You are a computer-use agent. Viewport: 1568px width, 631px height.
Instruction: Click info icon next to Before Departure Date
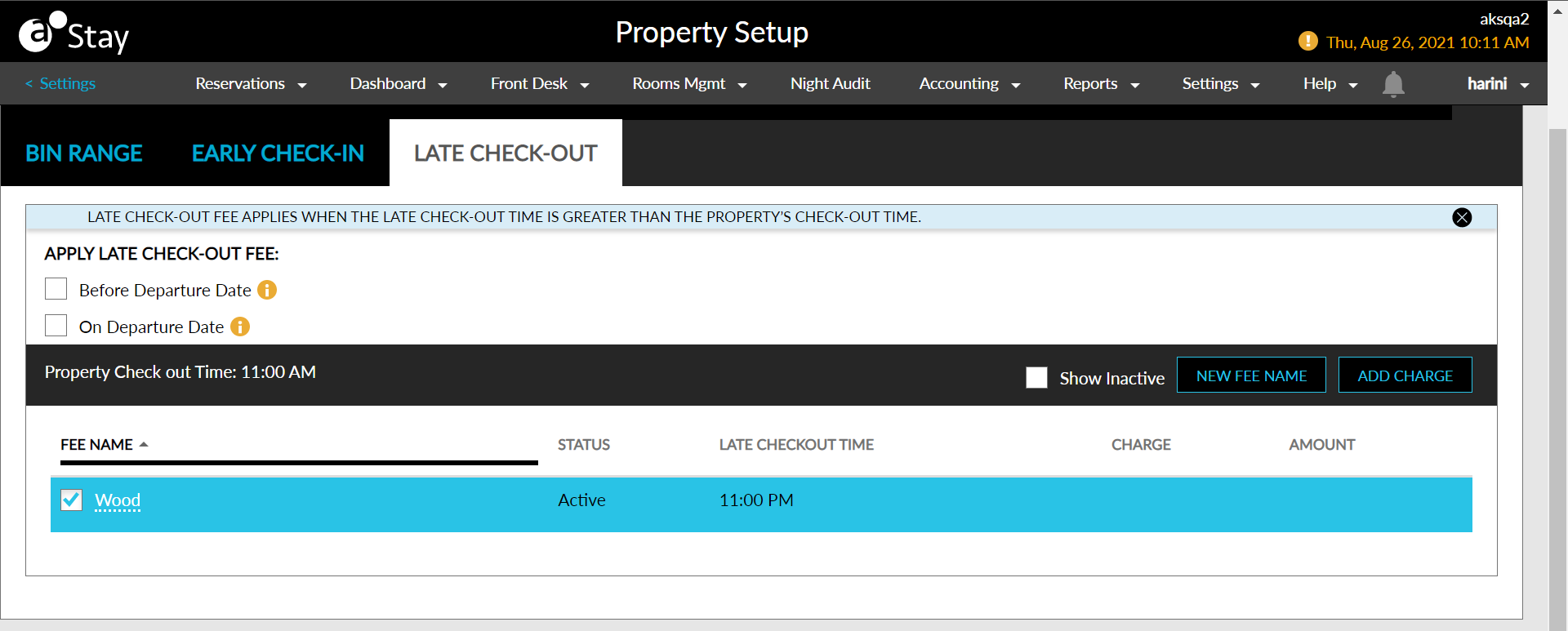[x=267, y=290]
